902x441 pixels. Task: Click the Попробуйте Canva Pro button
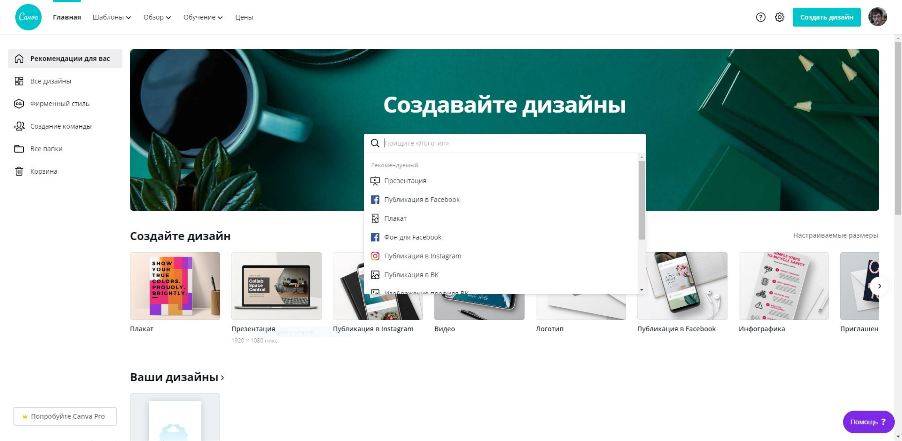coord(65,416)
